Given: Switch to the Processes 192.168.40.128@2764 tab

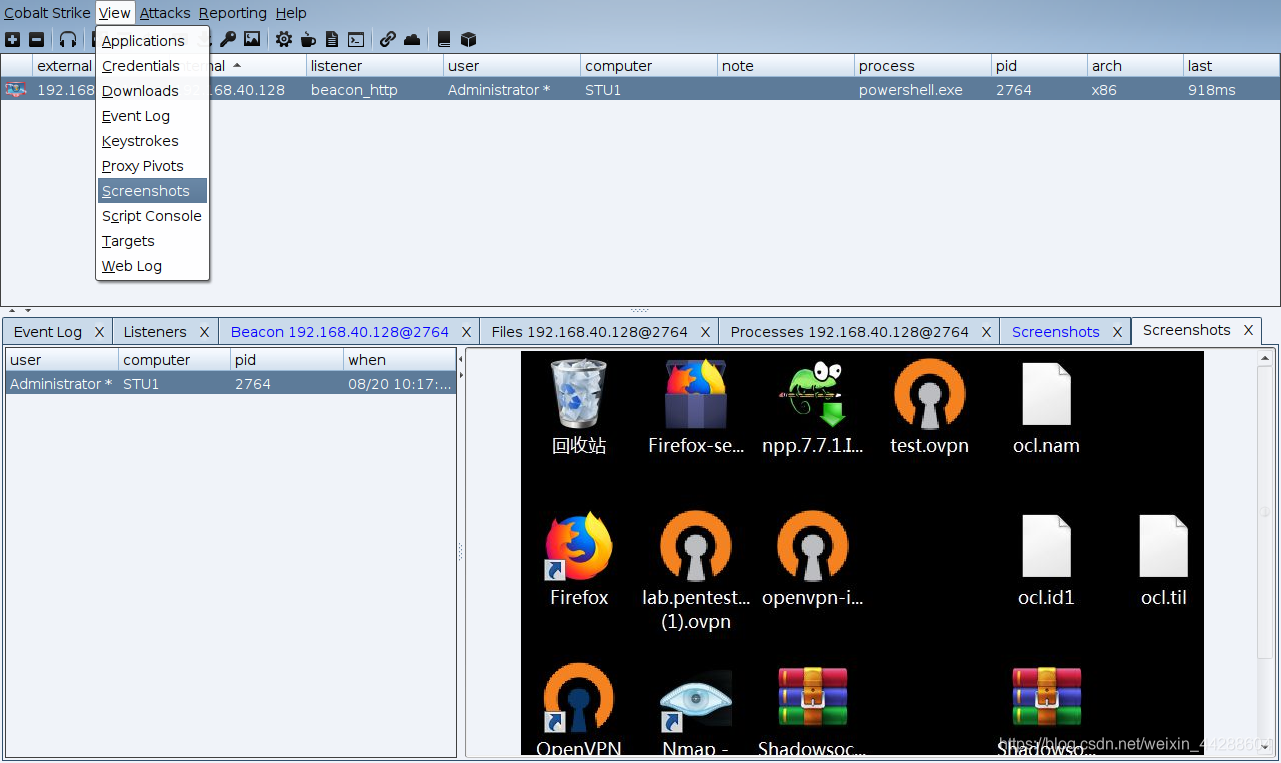Looking at the screenshot, I should click(849, 332).
